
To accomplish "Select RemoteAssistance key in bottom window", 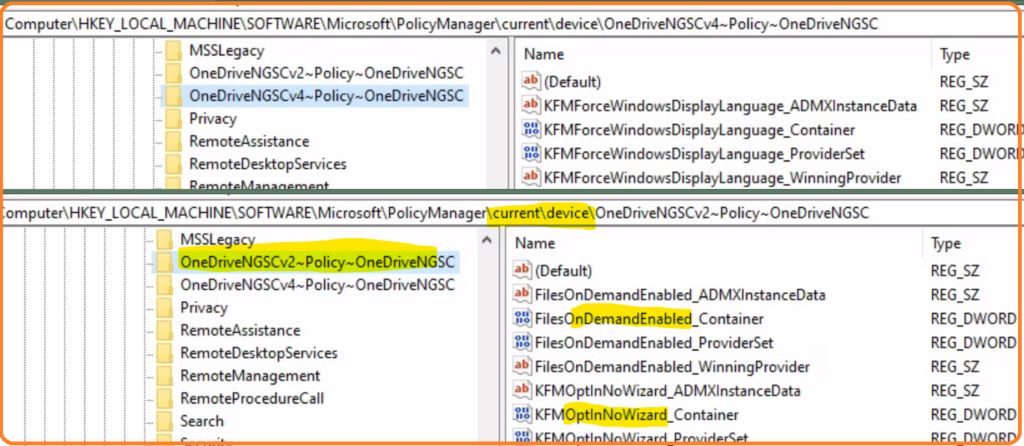I will (x=240, y=330).
